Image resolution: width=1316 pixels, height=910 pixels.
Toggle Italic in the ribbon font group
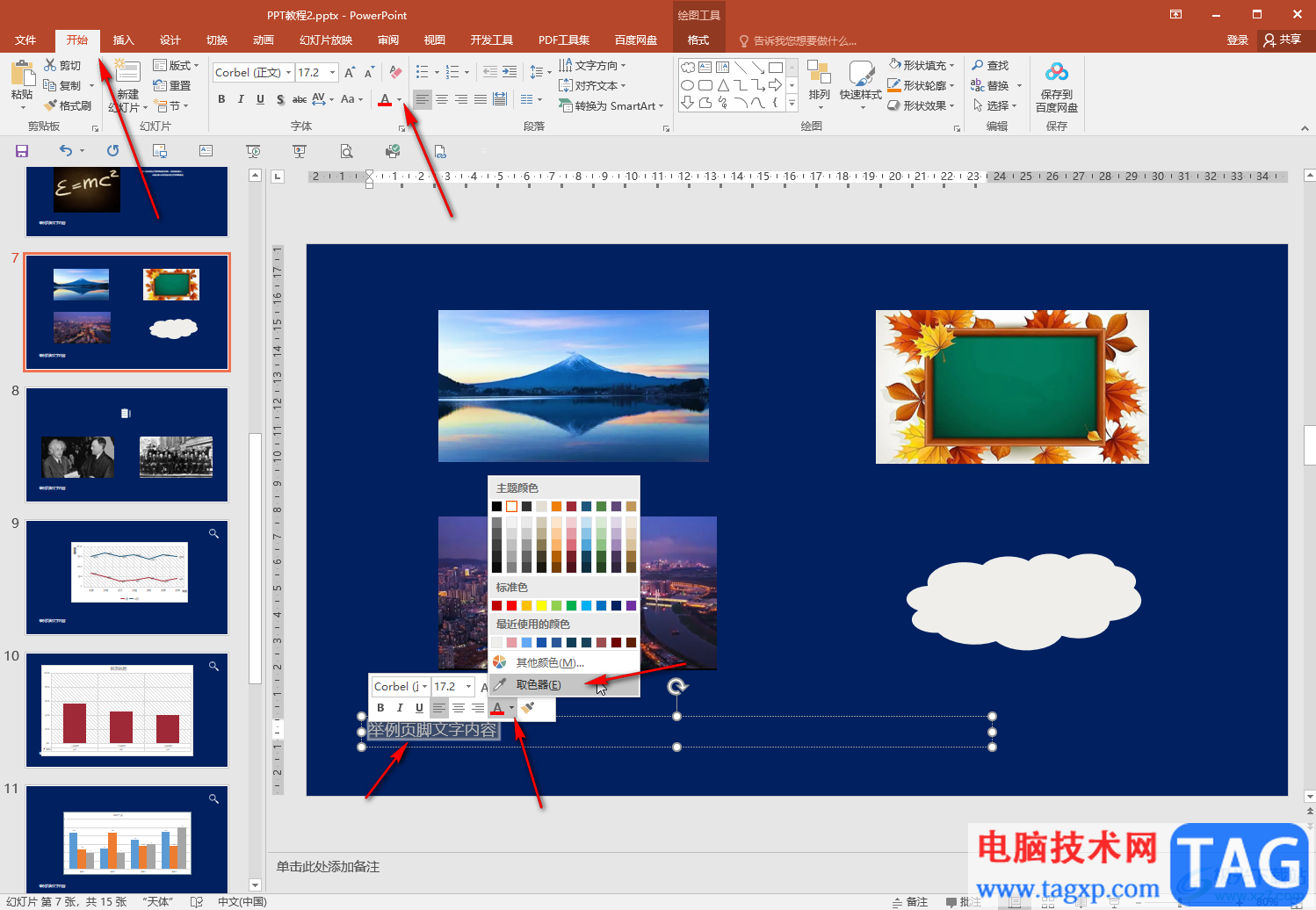tap(241, 99)
